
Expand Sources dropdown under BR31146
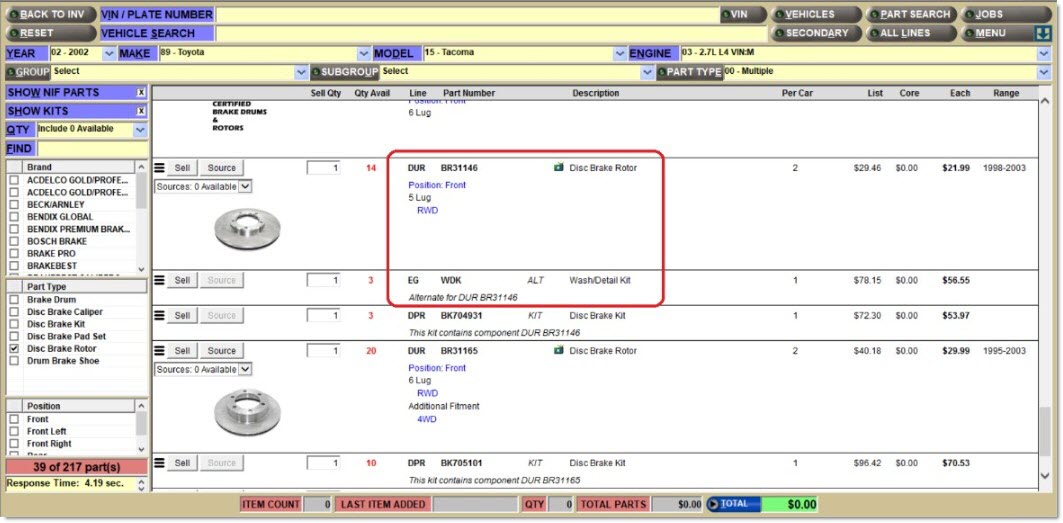point(245,186)
